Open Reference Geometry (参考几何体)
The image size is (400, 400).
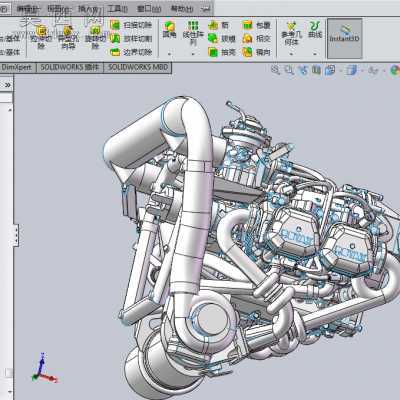[291, 33]
